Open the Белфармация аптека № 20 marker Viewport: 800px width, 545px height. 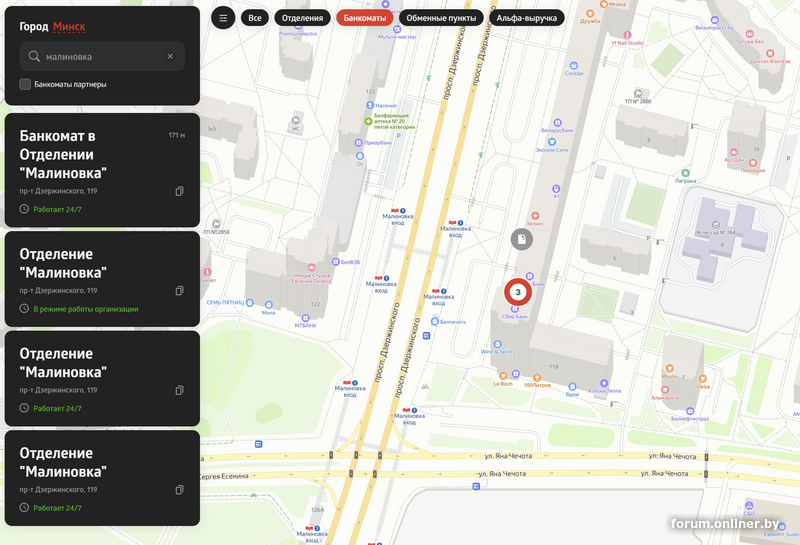point(368,121)
